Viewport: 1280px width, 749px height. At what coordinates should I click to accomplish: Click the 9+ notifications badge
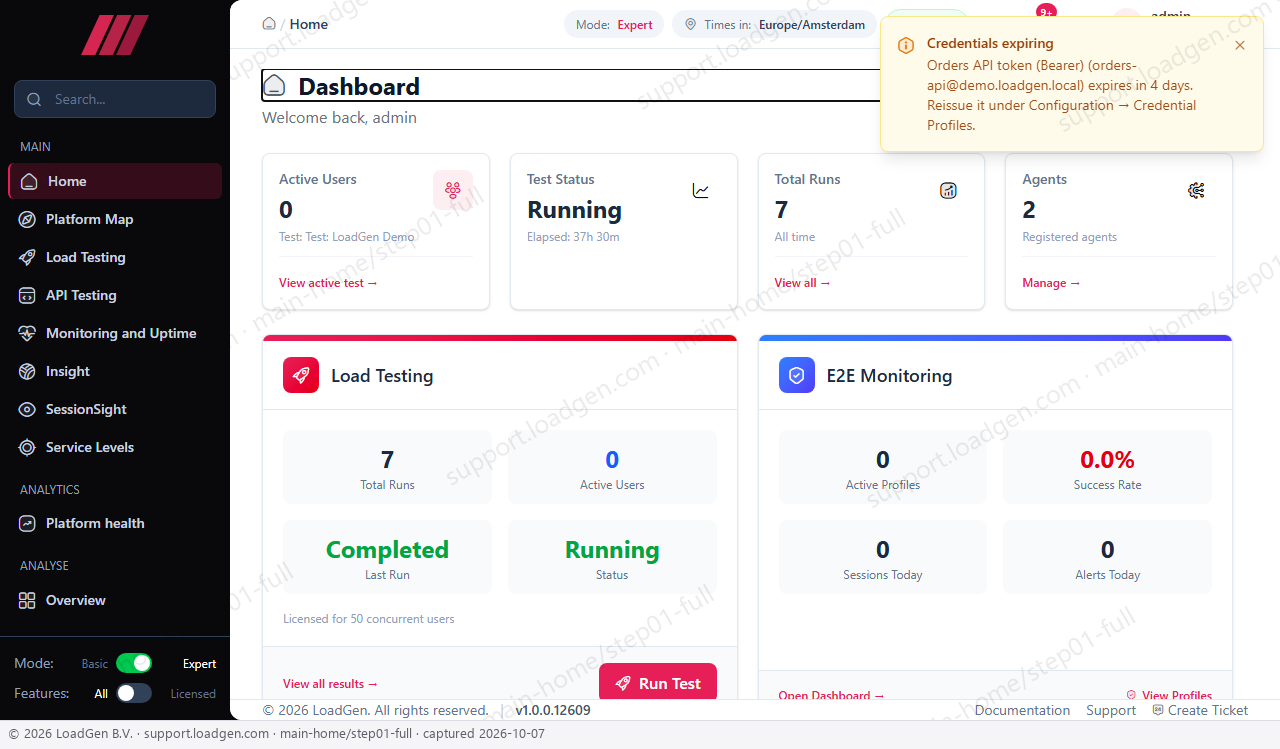coord(1046,12)
